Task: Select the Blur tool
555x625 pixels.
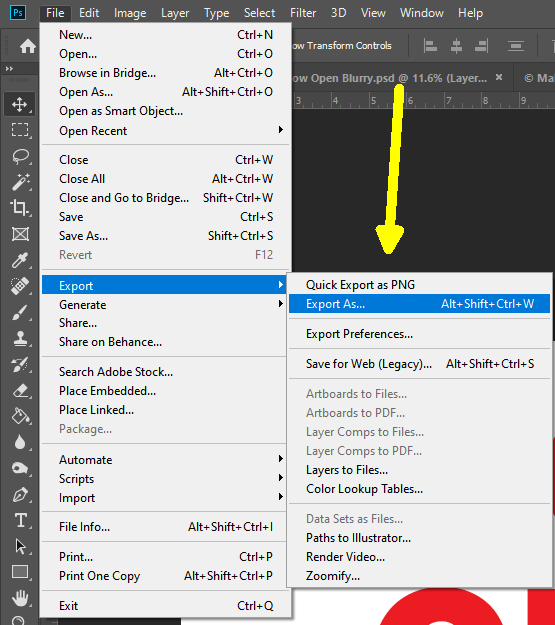Action: tap(20, 442)
